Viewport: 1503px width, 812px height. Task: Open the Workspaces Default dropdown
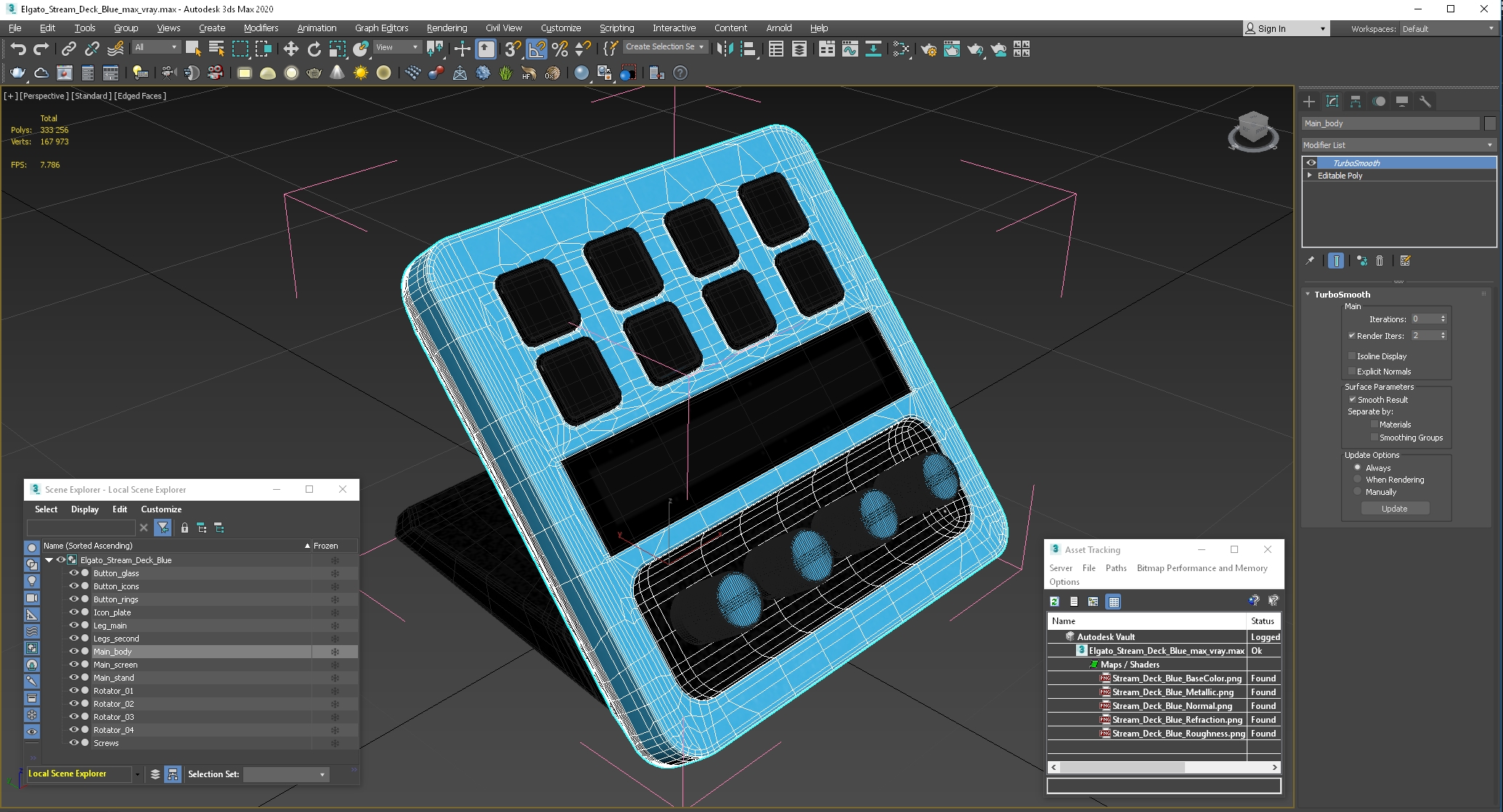pos(1447,28)
